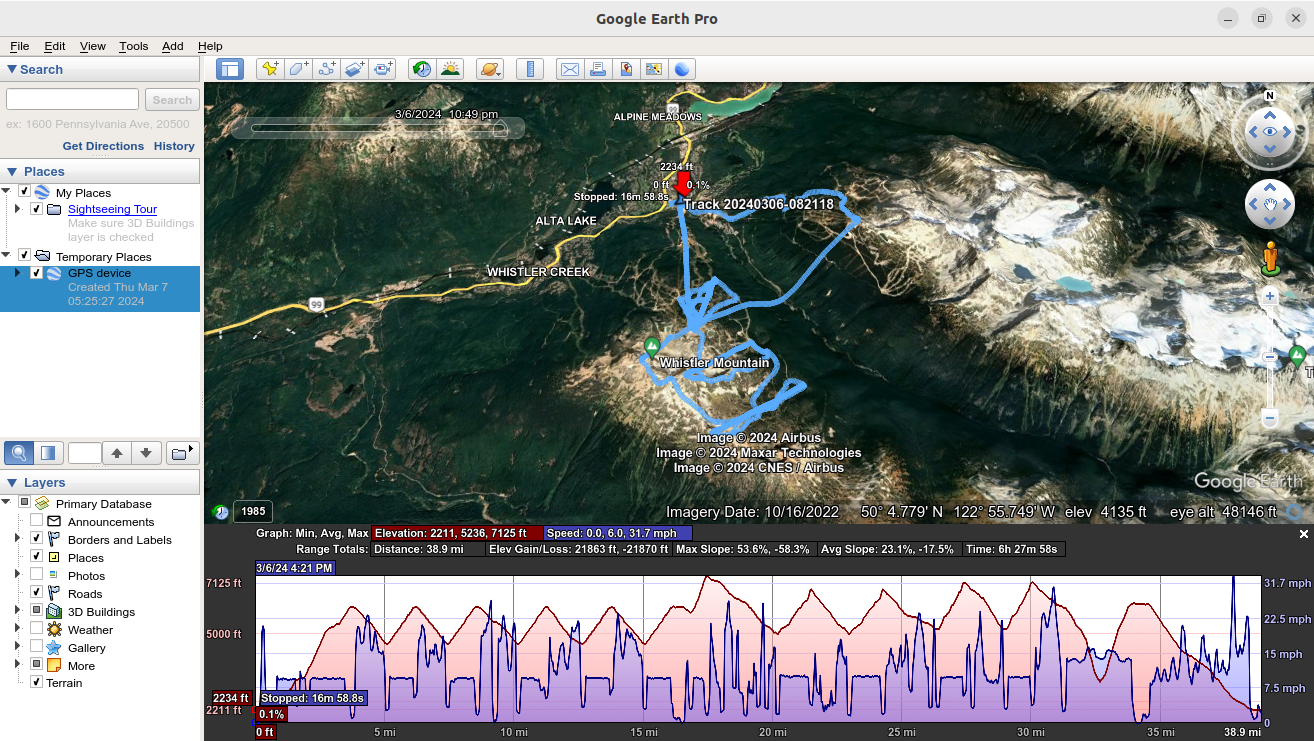1314x741 pixels.
Task: Click in the search input field
Action: [72, 99]
